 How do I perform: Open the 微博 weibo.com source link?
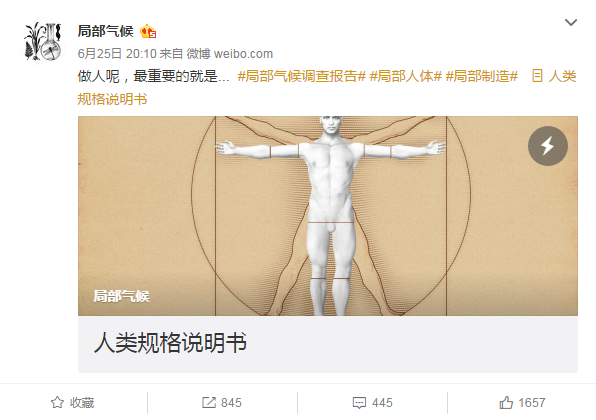pyautogui.click(x=230, y=54)
